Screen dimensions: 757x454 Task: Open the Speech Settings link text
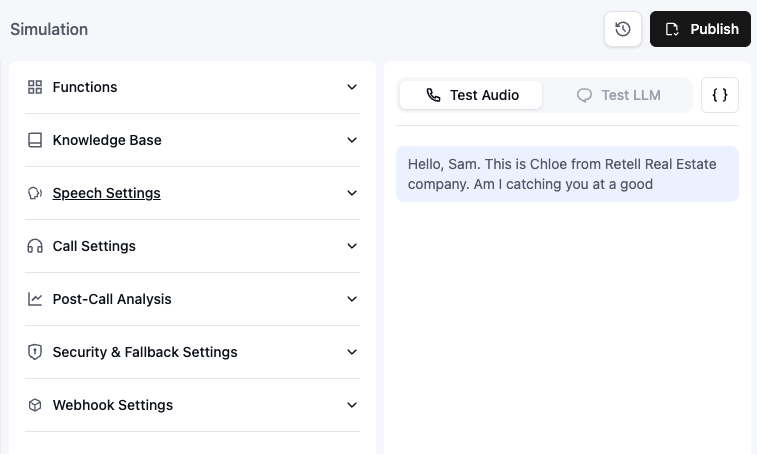pyautogui.click(x=106, y=193)
